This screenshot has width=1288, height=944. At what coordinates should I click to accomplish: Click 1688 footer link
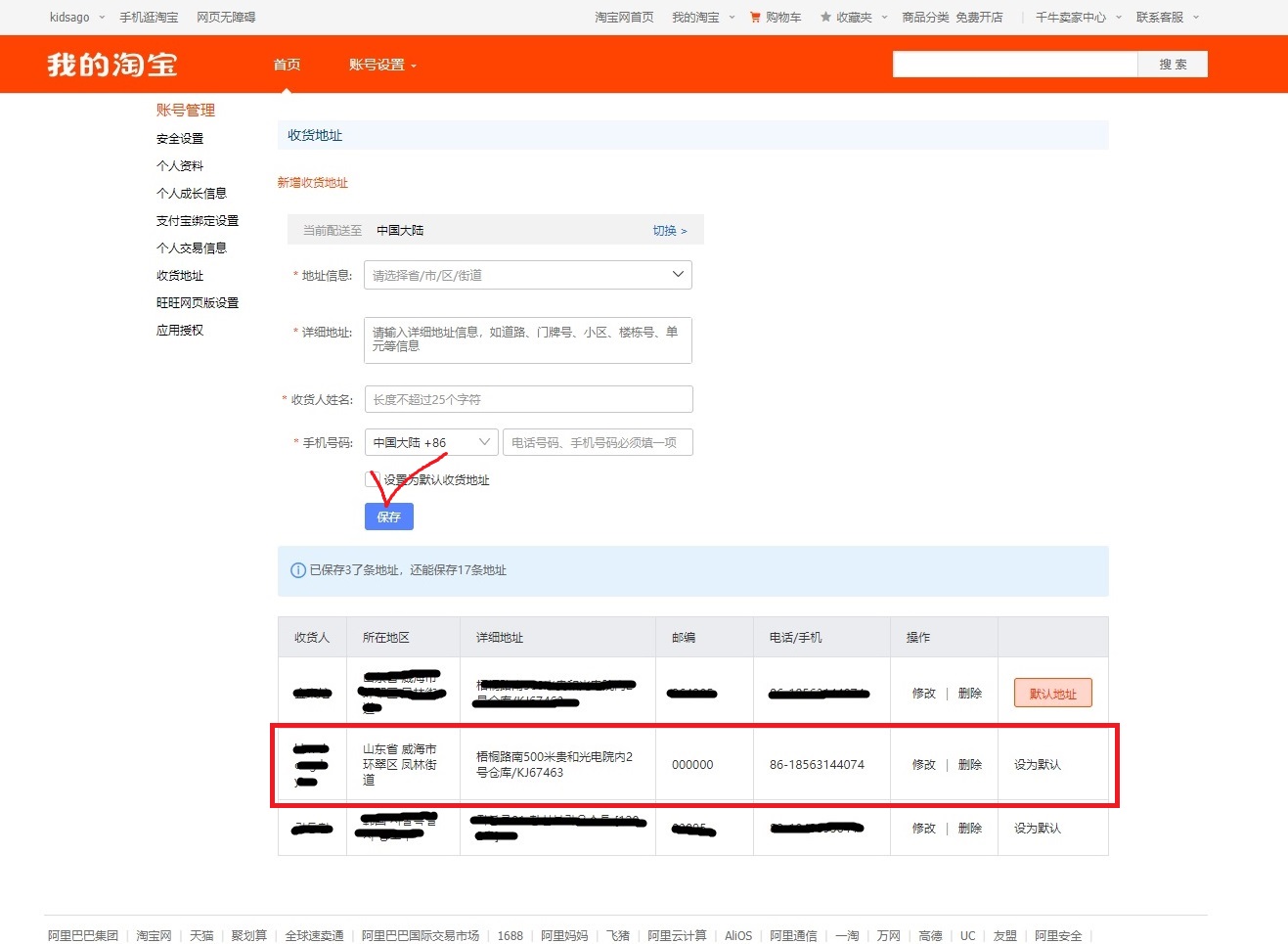pos(511,936)
